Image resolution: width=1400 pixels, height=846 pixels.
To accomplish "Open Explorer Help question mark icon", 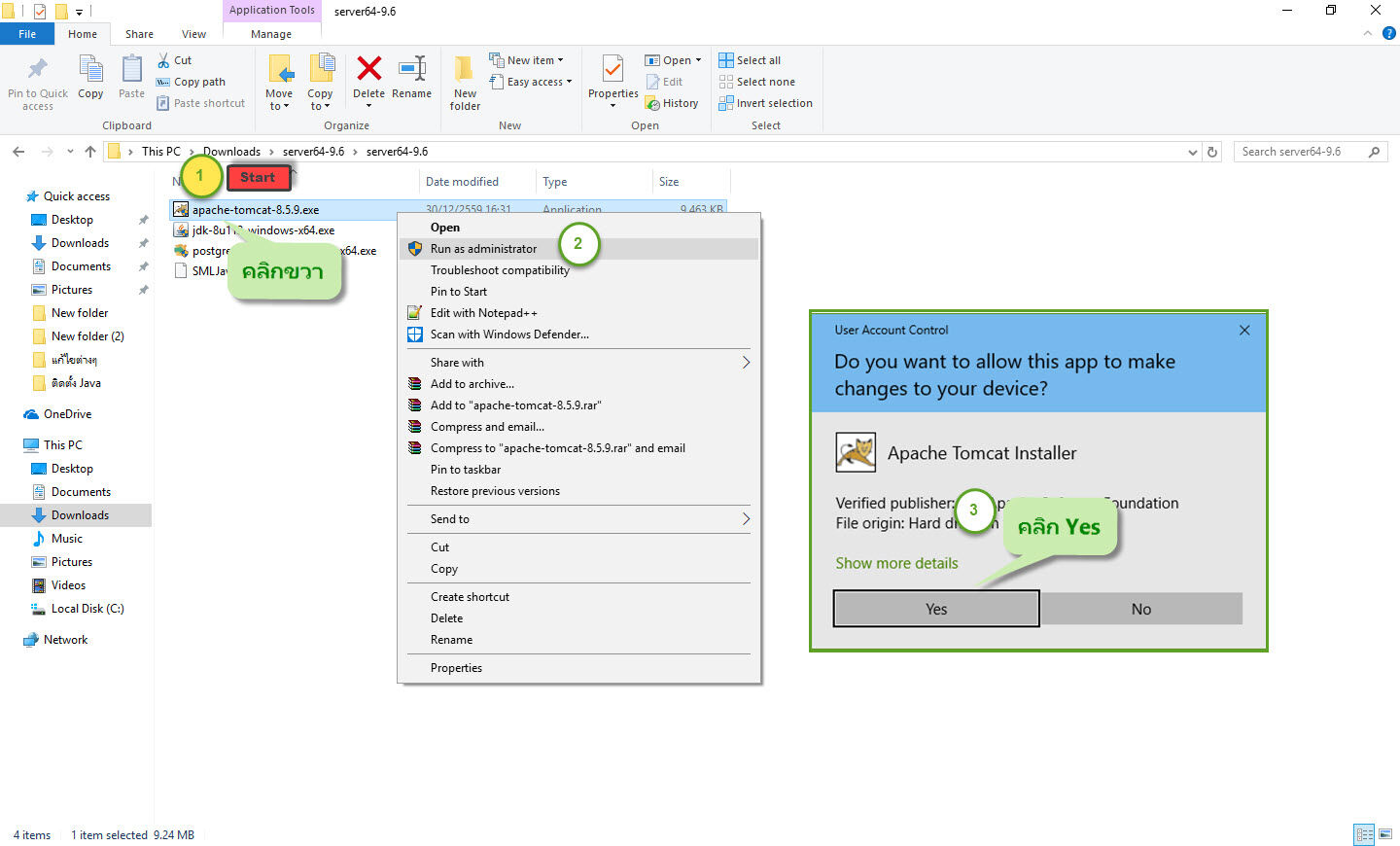I will pos(1389,34).
